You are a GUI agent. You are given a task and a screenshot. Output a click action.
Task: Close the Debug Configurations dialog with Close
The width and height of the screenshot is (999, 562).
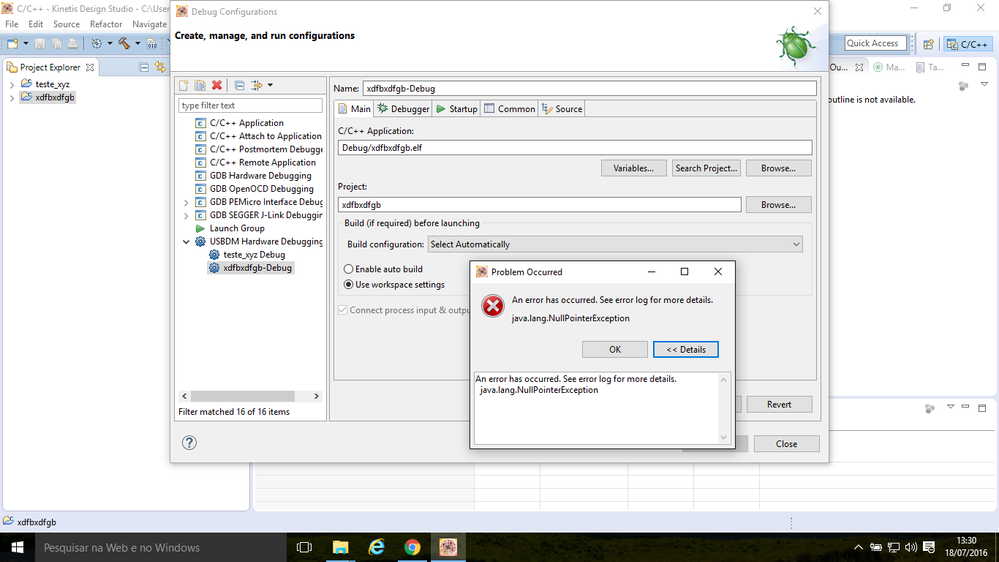tap(786, 444)
